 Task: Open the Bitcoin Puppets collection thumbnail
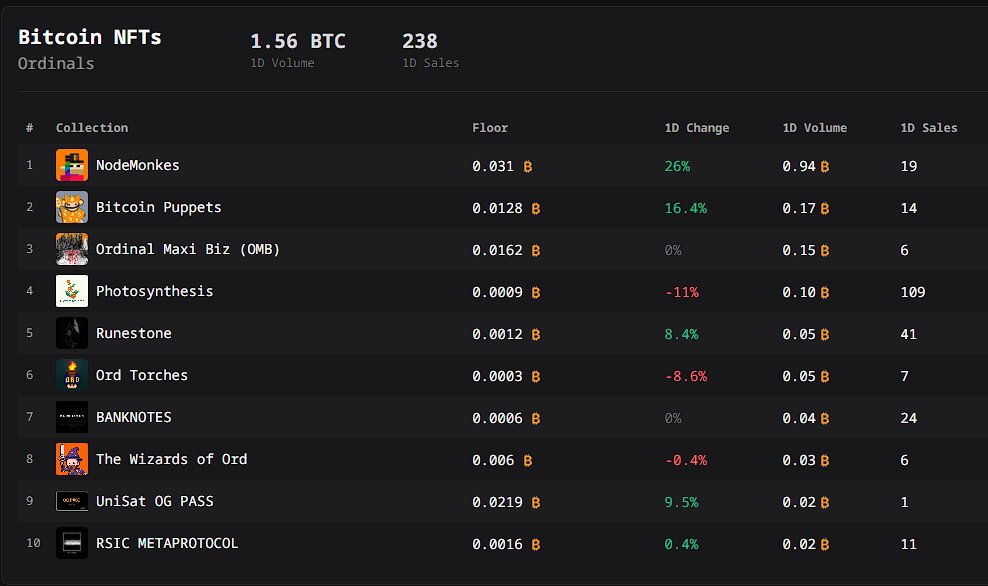tap(72, 207)
